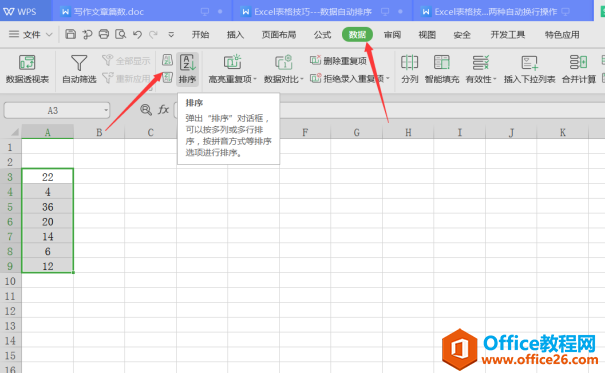Open the 安全 tab
Screen dimensions: 605x377
point(462,35)
